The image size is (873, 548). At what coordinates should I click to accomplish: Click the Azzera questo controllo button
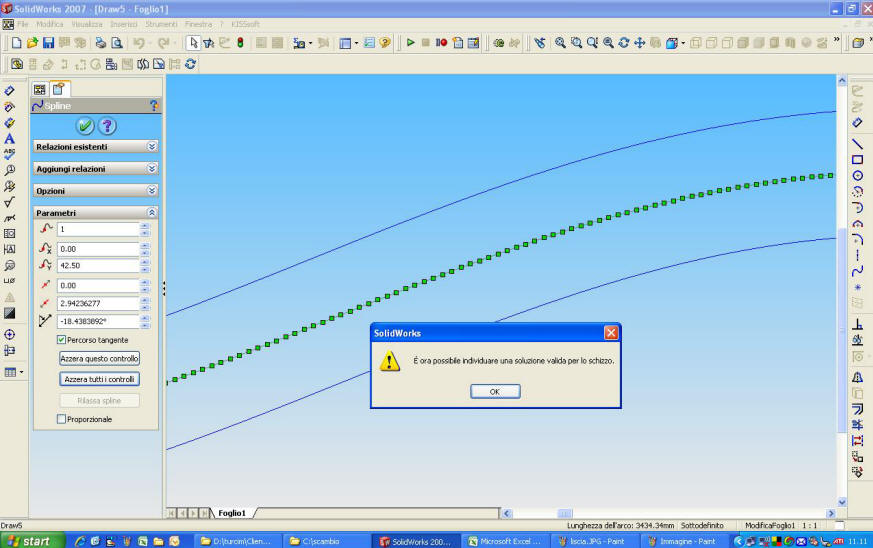(99, 359)
